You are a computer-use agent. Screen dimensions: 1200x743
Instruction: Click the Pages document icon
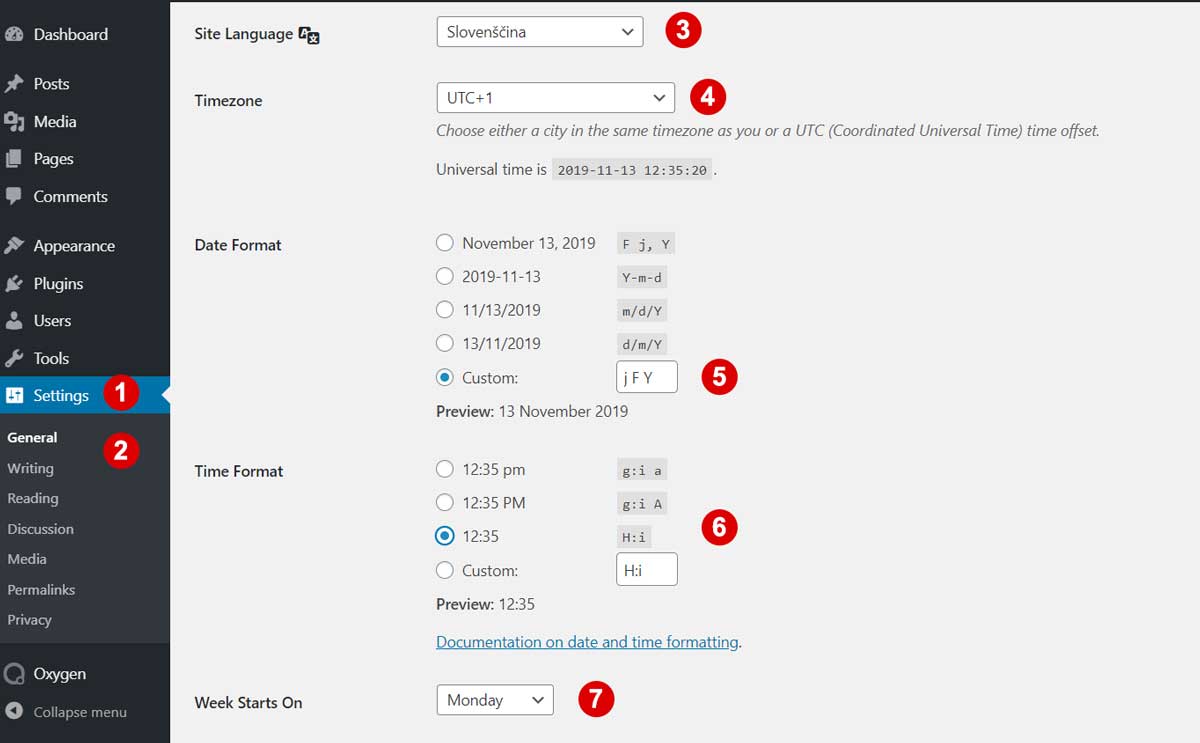click(x=14, y=159)
